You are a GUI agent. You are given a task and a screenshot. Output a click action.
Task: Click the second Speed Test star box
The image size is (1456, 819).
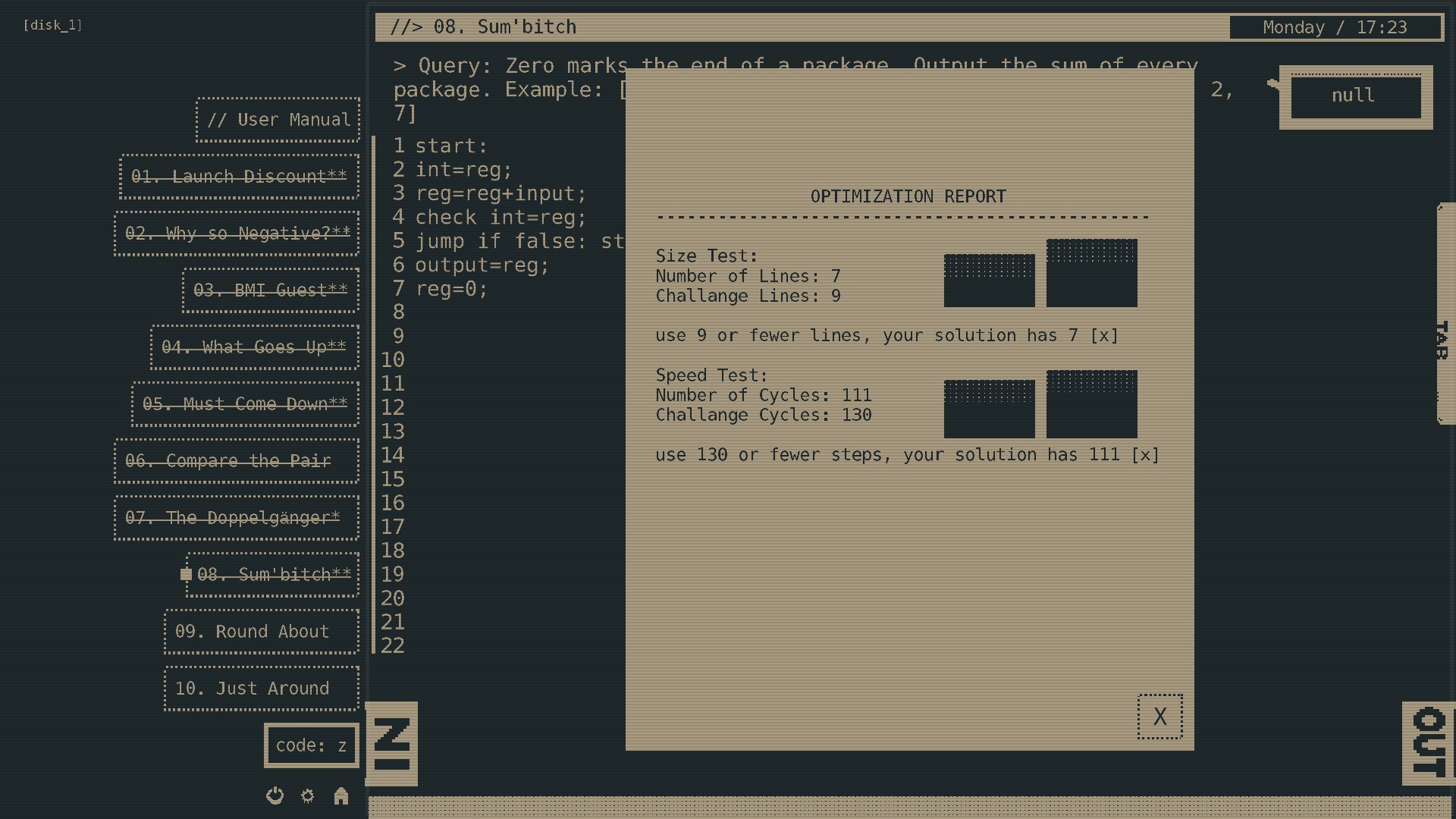point(1091,404)
